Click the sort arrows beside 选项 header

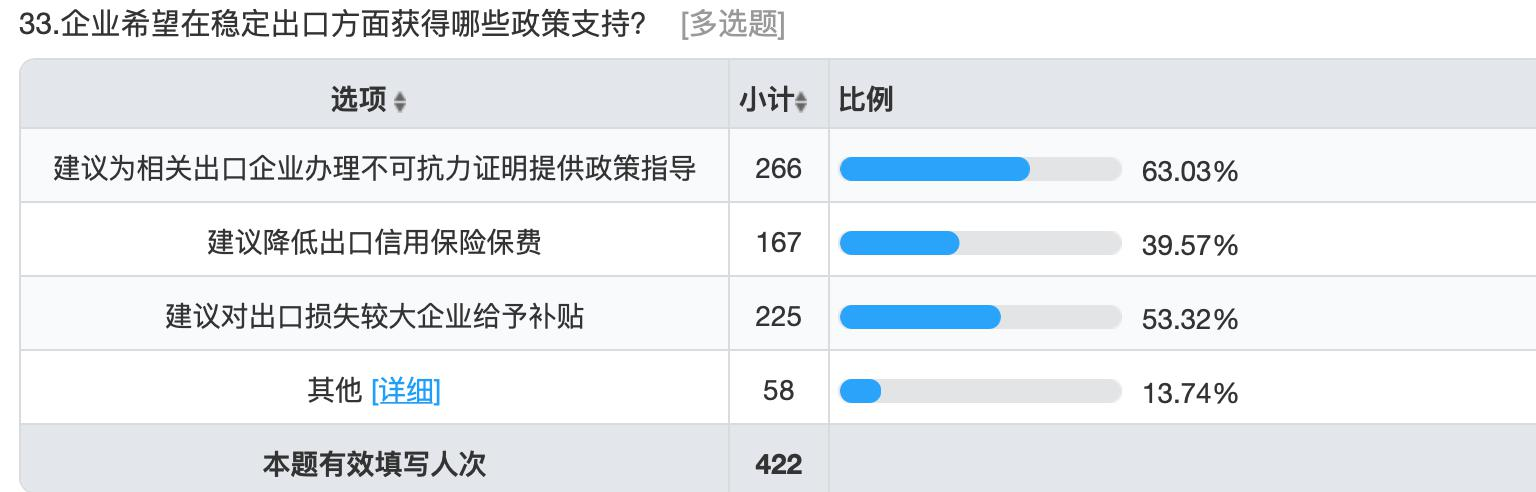point(400,102)
